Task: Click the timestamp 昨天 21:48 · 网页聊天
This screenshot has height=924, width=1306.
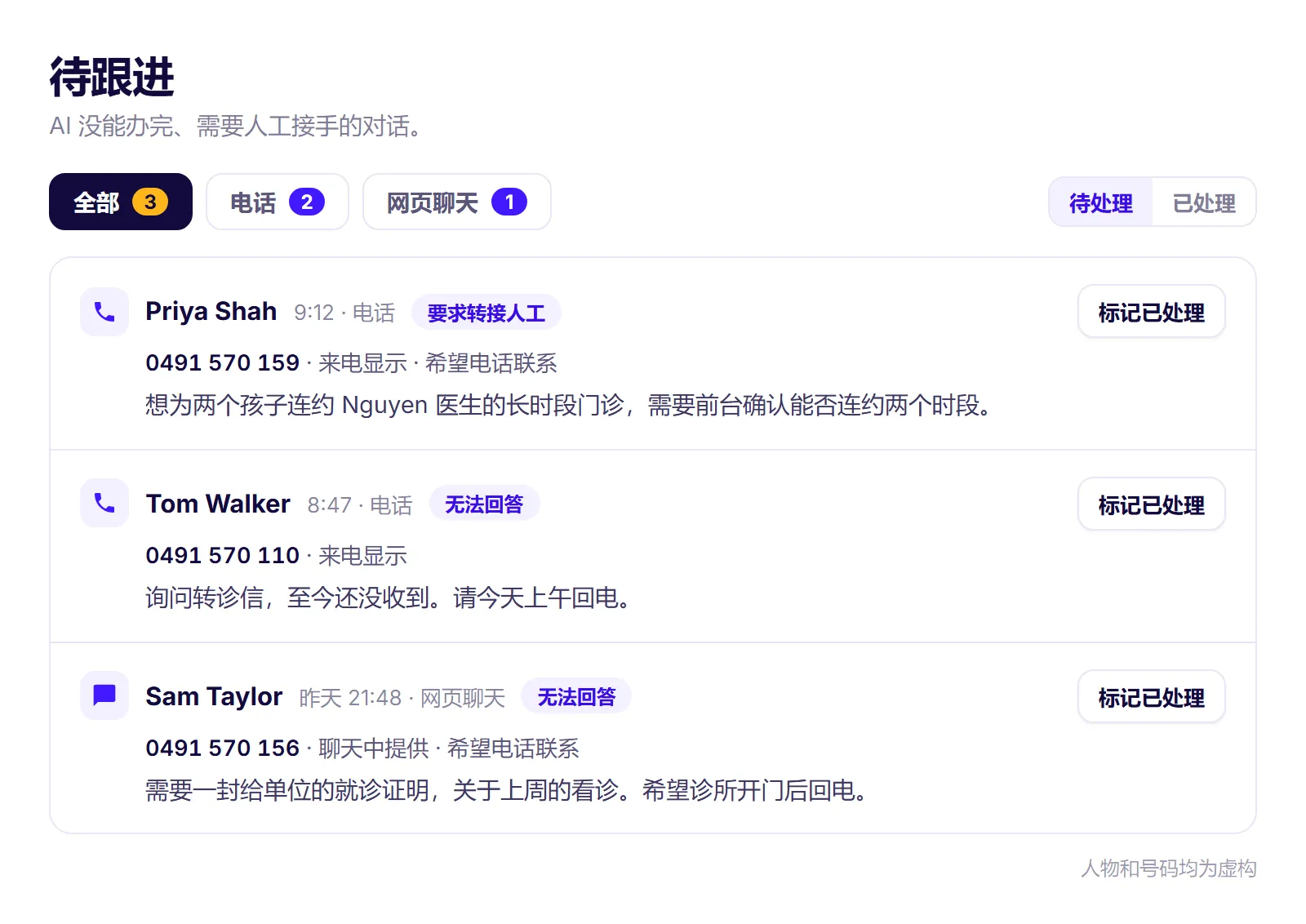Action: coord(402,698)
